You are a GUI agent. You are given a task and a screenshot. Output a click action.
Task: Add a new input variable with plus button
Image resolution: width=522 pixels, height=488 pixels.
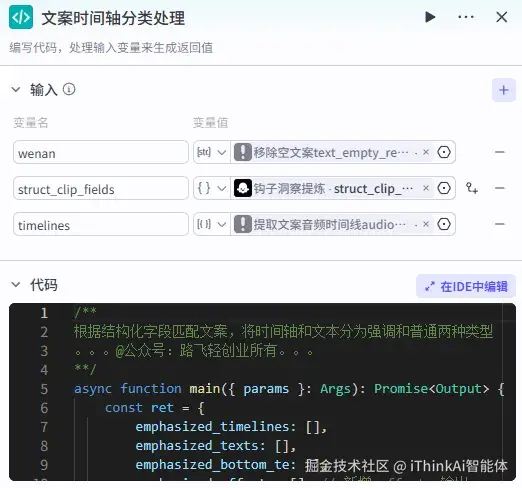tap(504, 90)
